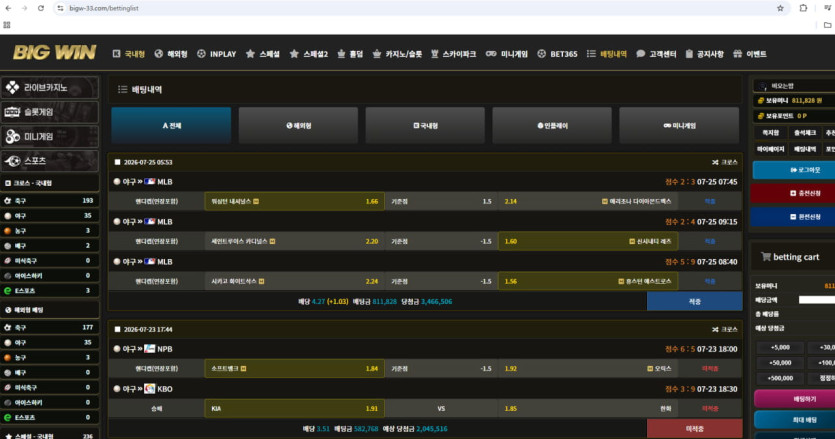Bookmark this page with star icon
Viewport: 835px width, 439px height.
[780, 8]
